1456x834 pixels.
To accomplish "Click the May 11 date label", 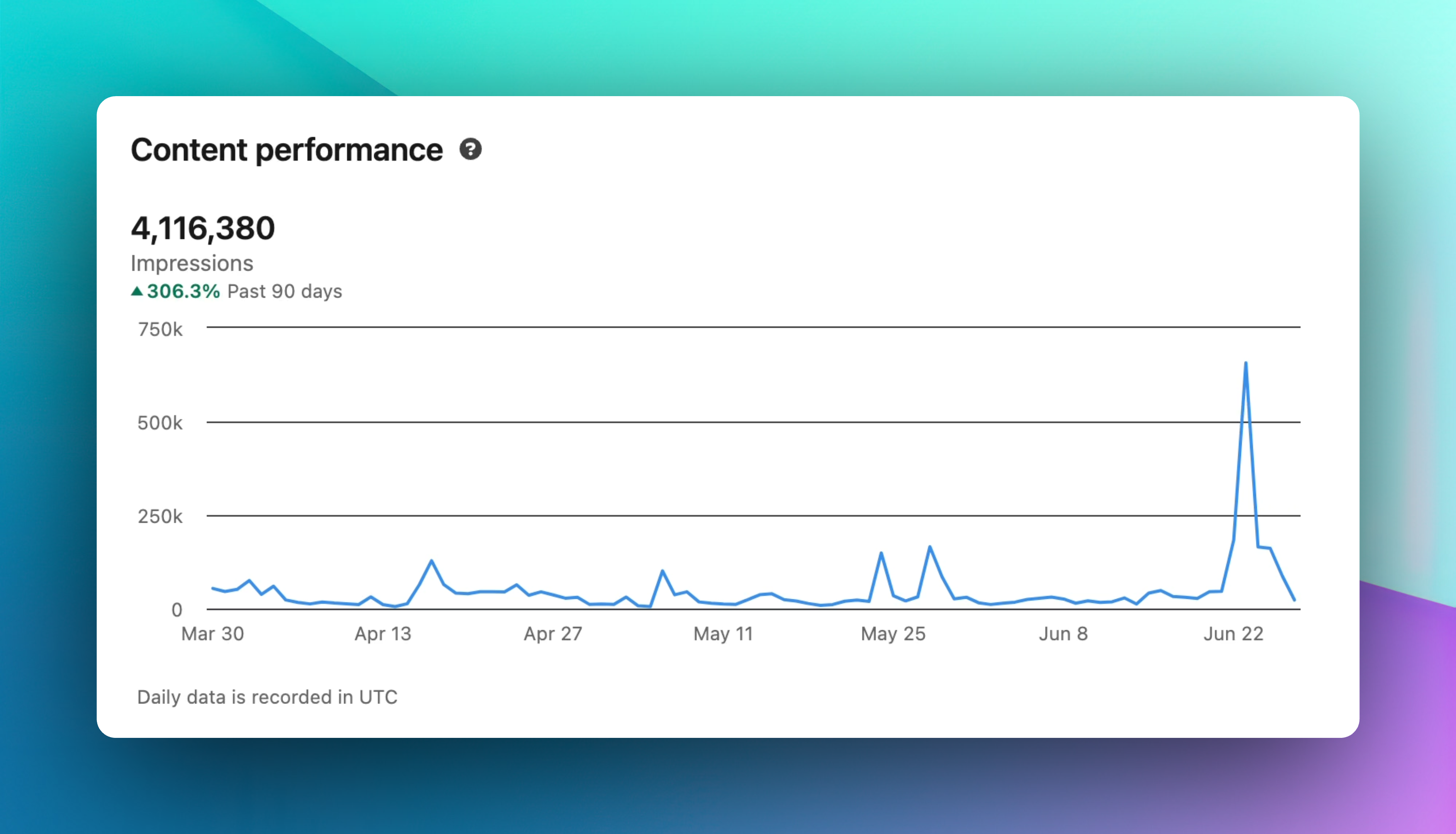I will click(x=723, y=634).
